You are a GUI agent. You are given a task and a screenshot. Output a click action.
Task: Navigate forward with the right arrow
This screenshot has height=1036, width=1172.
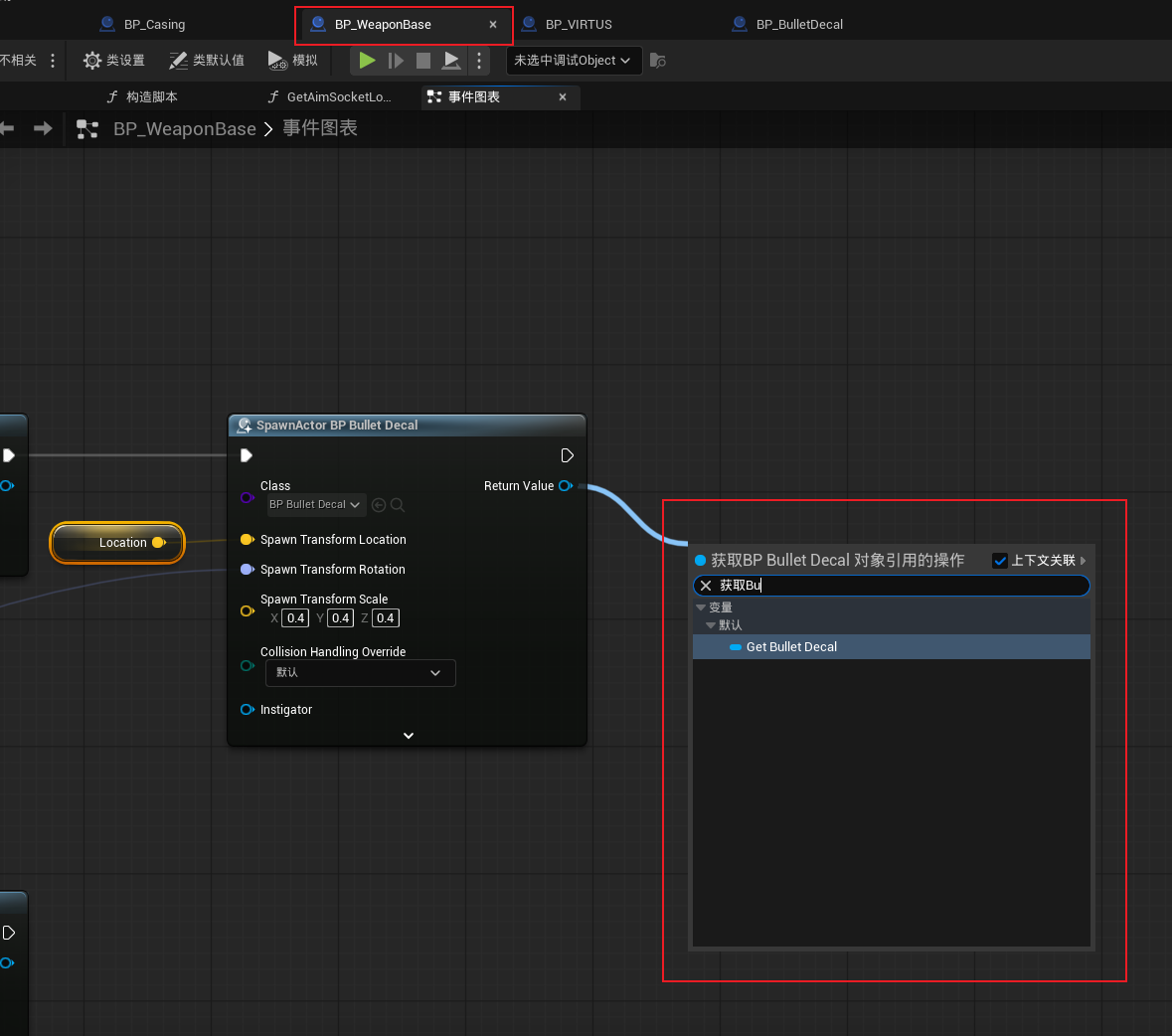(x=43, y=128)
